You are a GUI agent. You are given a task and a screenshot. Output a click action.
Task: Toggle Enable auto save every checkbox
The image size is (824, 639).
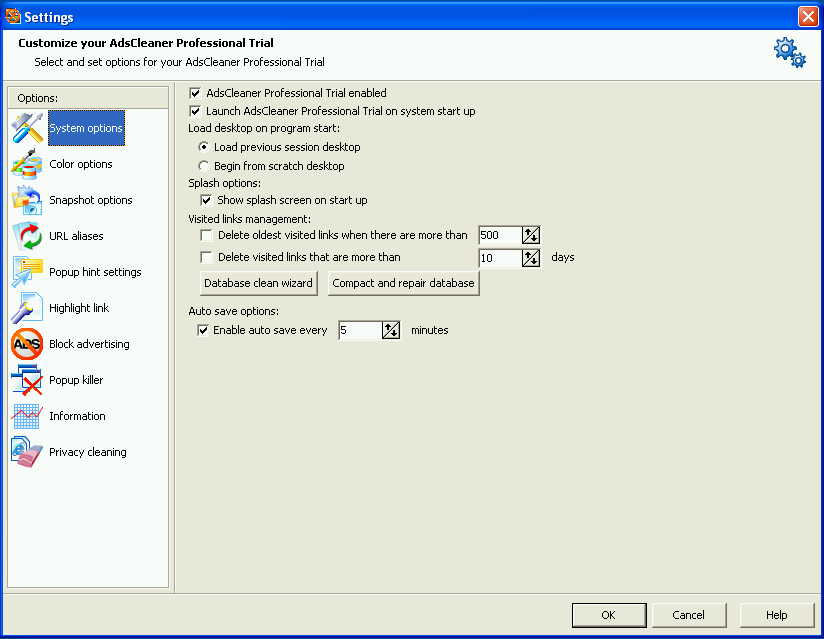[202, 331]
